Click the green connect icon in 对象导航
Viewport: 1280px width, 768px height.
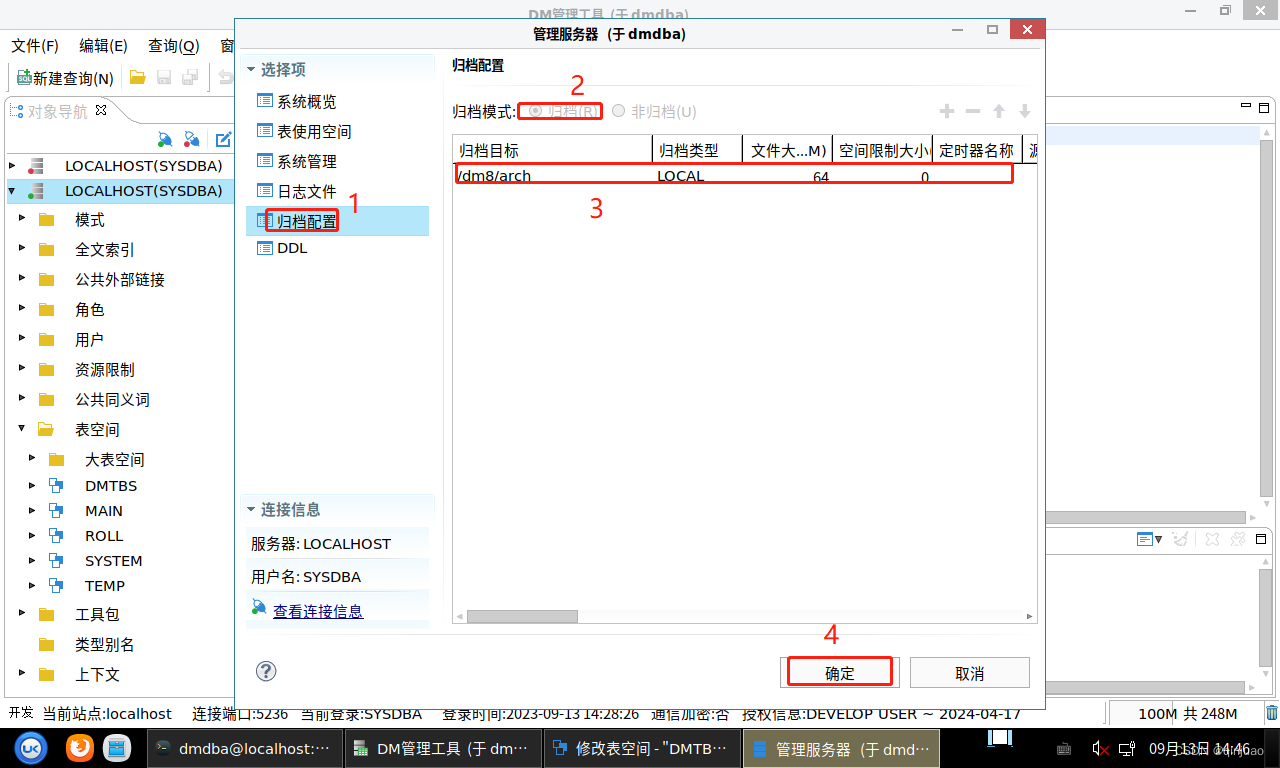click(165, 139)
